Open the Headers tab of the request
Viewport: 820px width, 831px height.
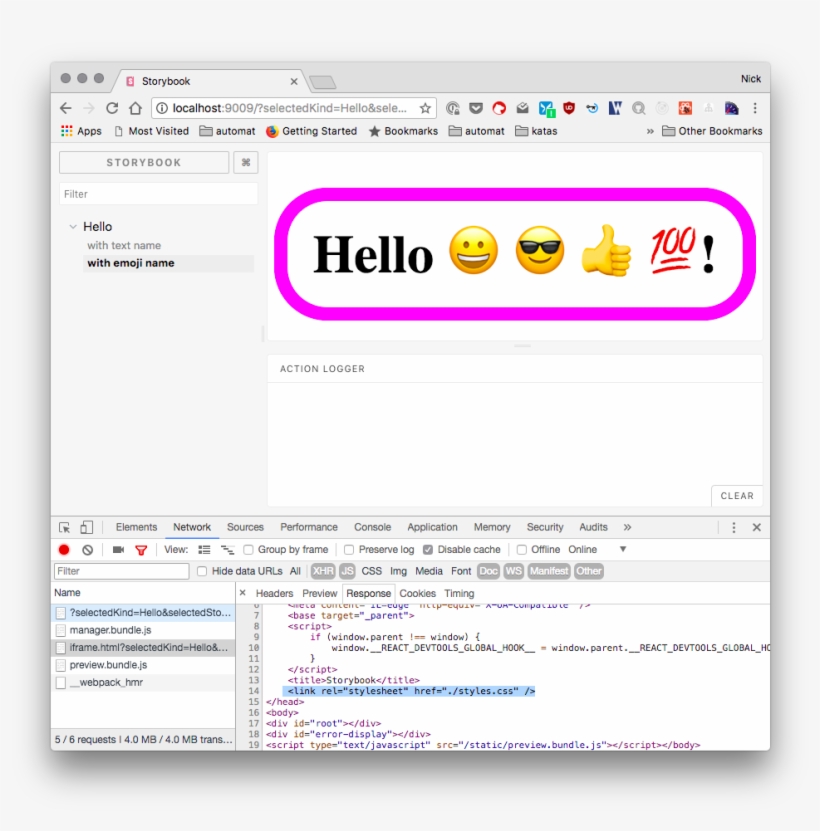[274, 593]
